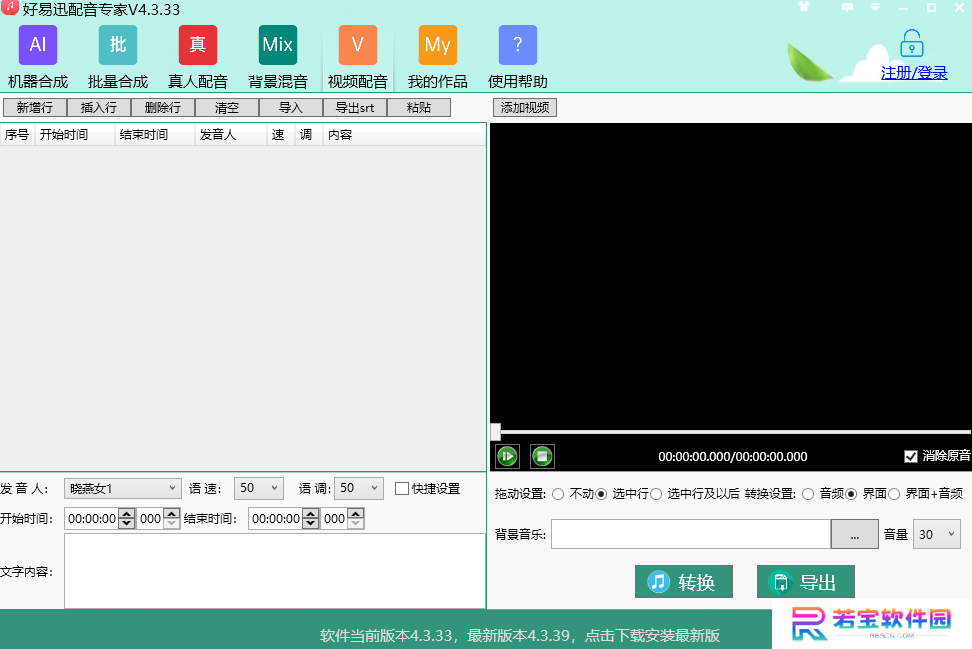This screenshot has width=972, height=649.
Task: Increase 结束时间 milliseconds with up arrow
Action: [356, 513]
